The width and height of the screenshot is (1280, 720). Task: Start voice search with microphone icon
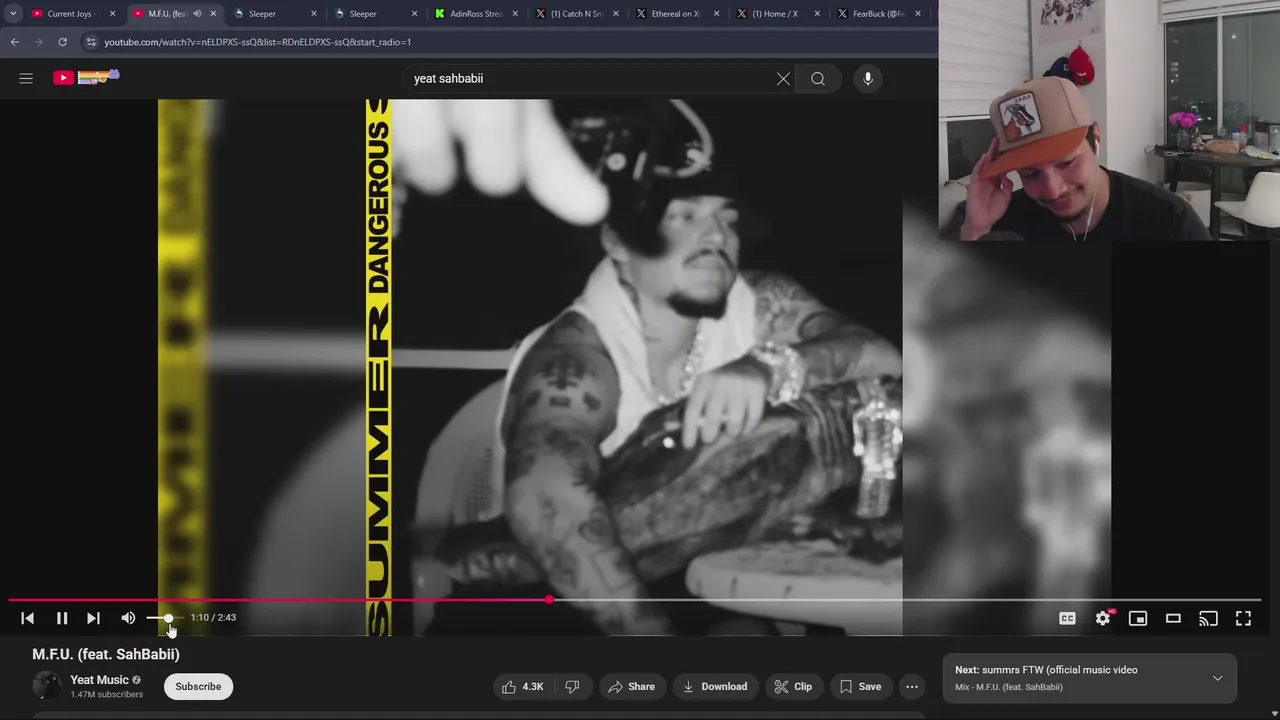(x=868, y=79)
